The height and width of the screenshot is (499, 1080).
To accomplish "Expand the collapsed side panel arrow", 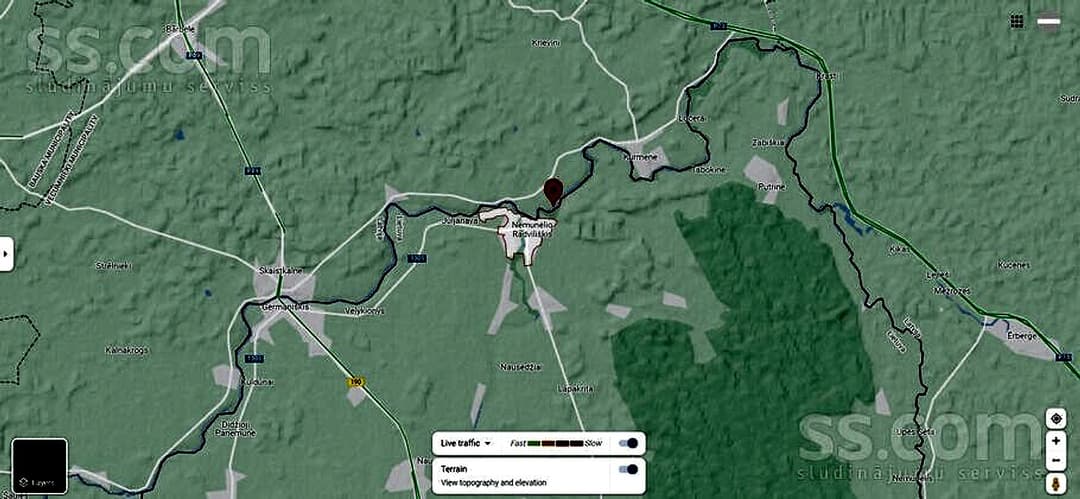I will click(x=6, y=254).
